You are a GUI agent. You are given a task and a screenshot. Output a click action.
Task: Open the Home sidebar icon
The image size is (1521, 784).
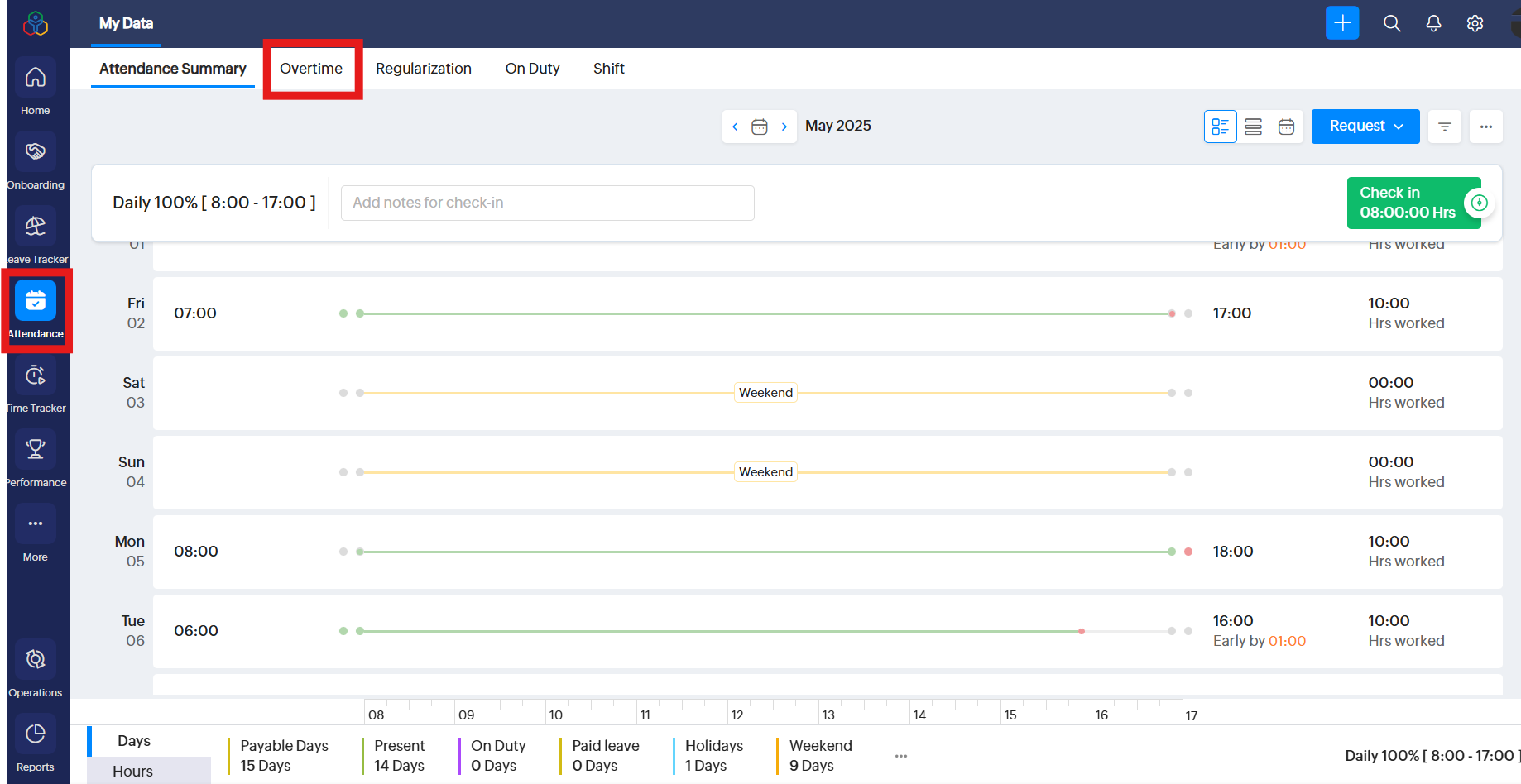(35, 78)
